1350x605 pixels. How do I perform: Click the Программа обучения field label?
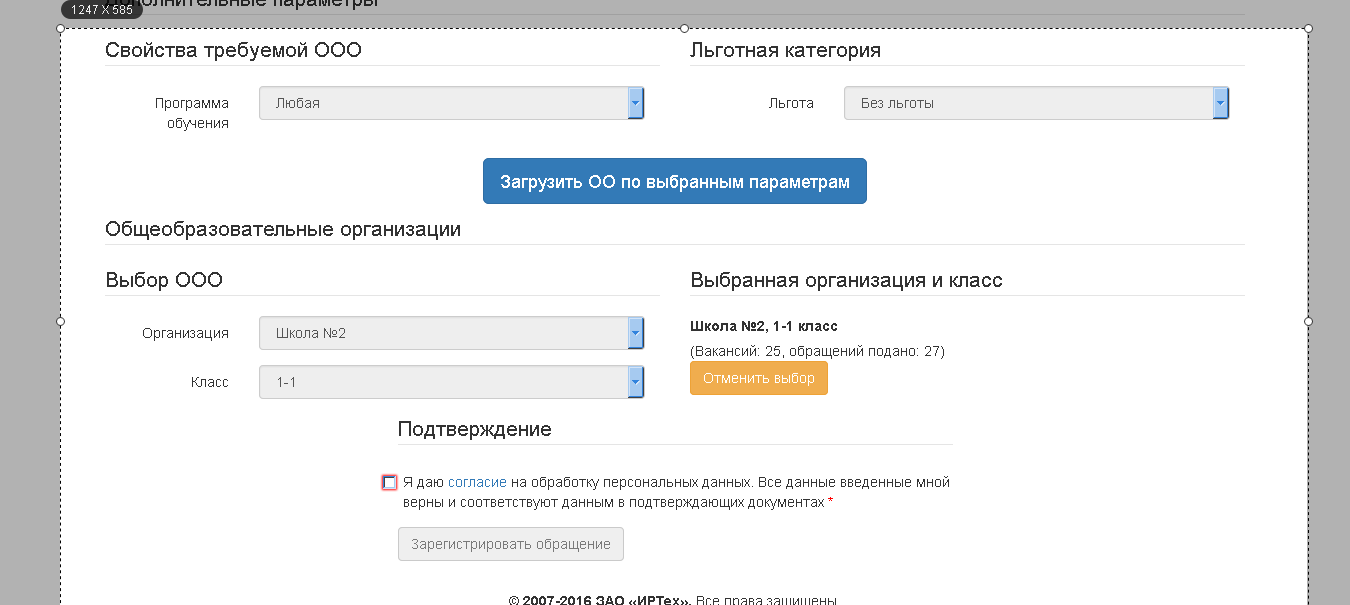[x=191, y=113]
